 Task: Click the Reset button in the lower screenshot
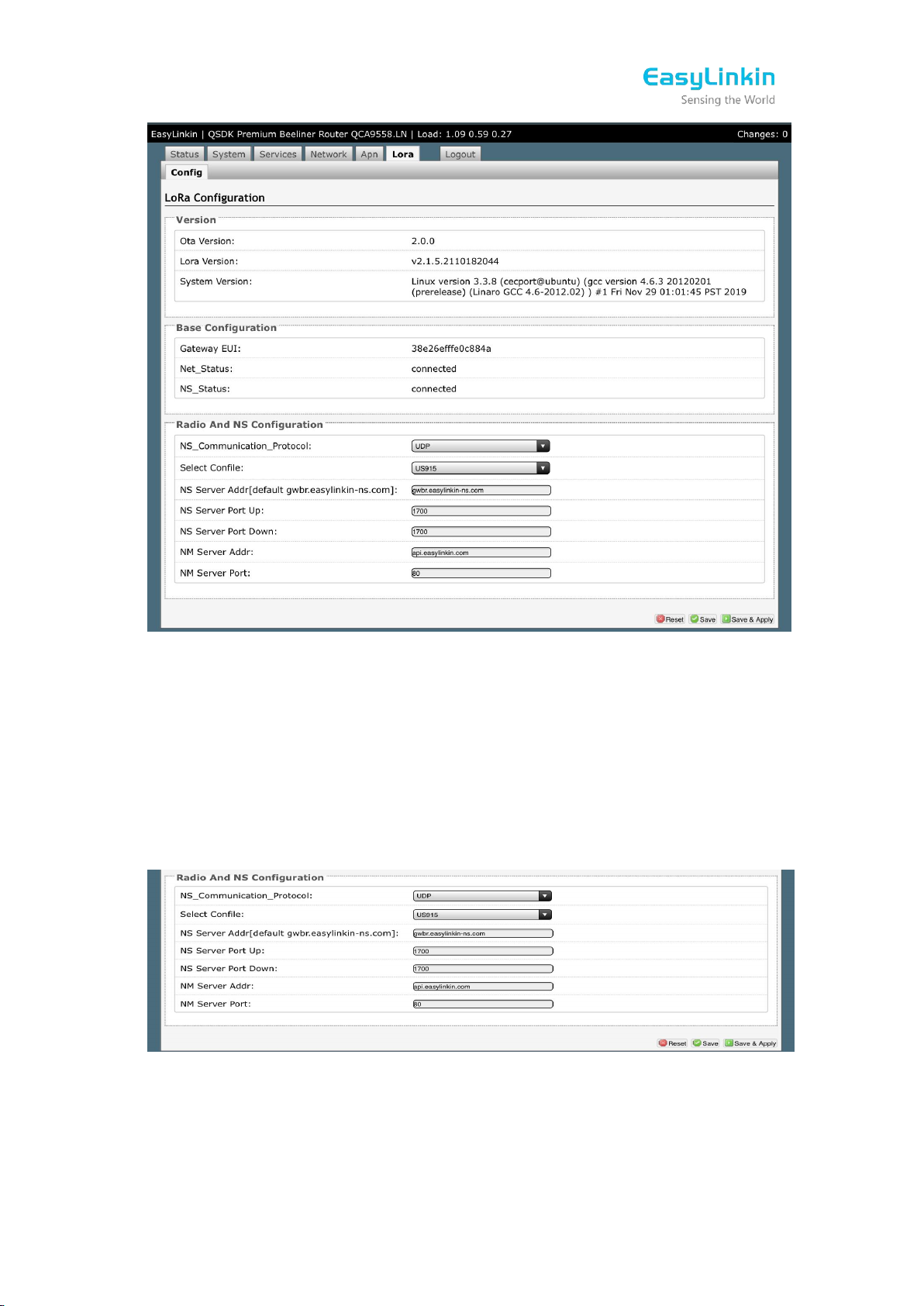click(x=673, y=1043)
